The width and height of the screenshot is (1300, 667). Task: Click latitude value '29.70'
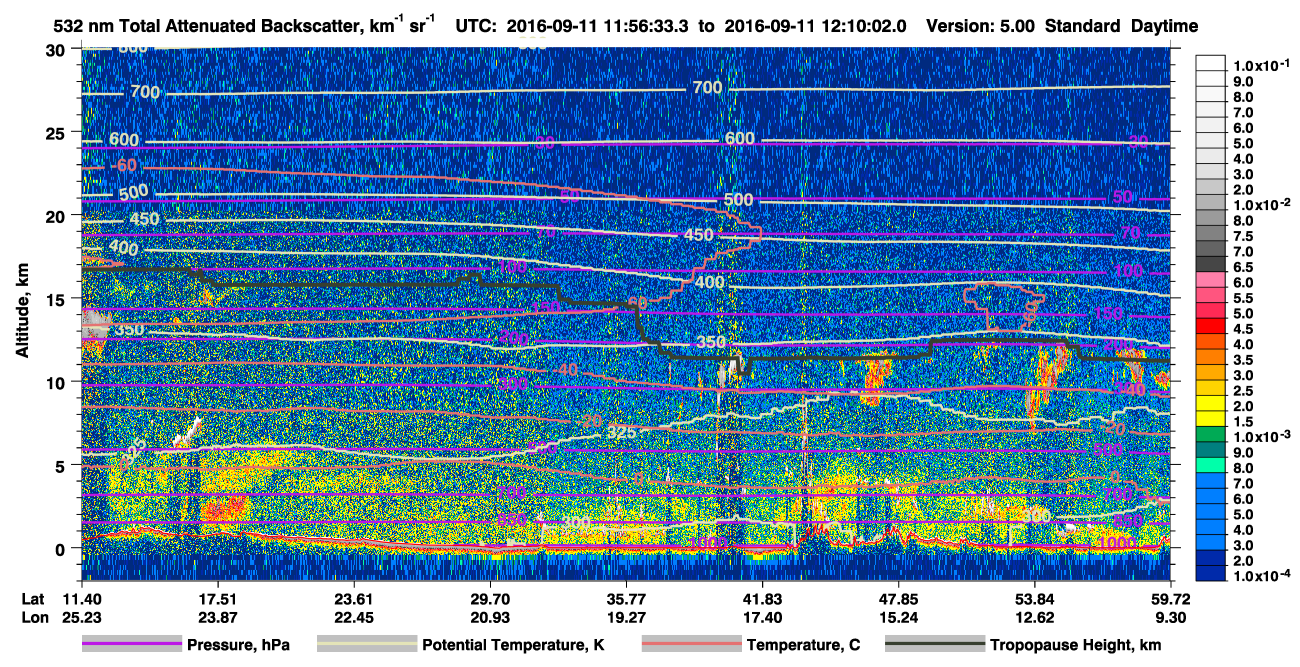pos(489,599)
